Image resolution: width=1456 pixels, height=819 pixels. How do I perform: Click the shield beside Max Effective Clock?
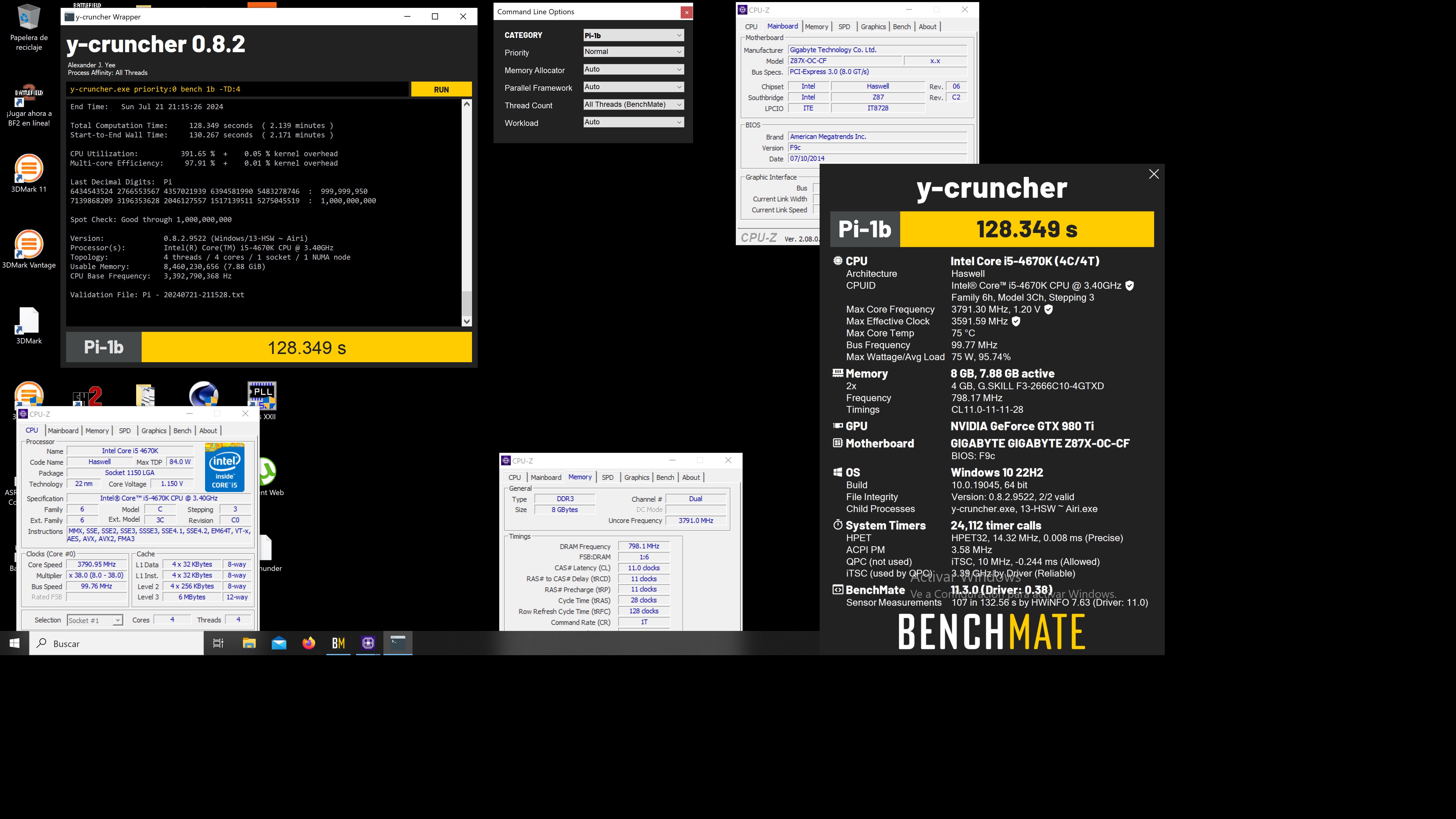1016,321
